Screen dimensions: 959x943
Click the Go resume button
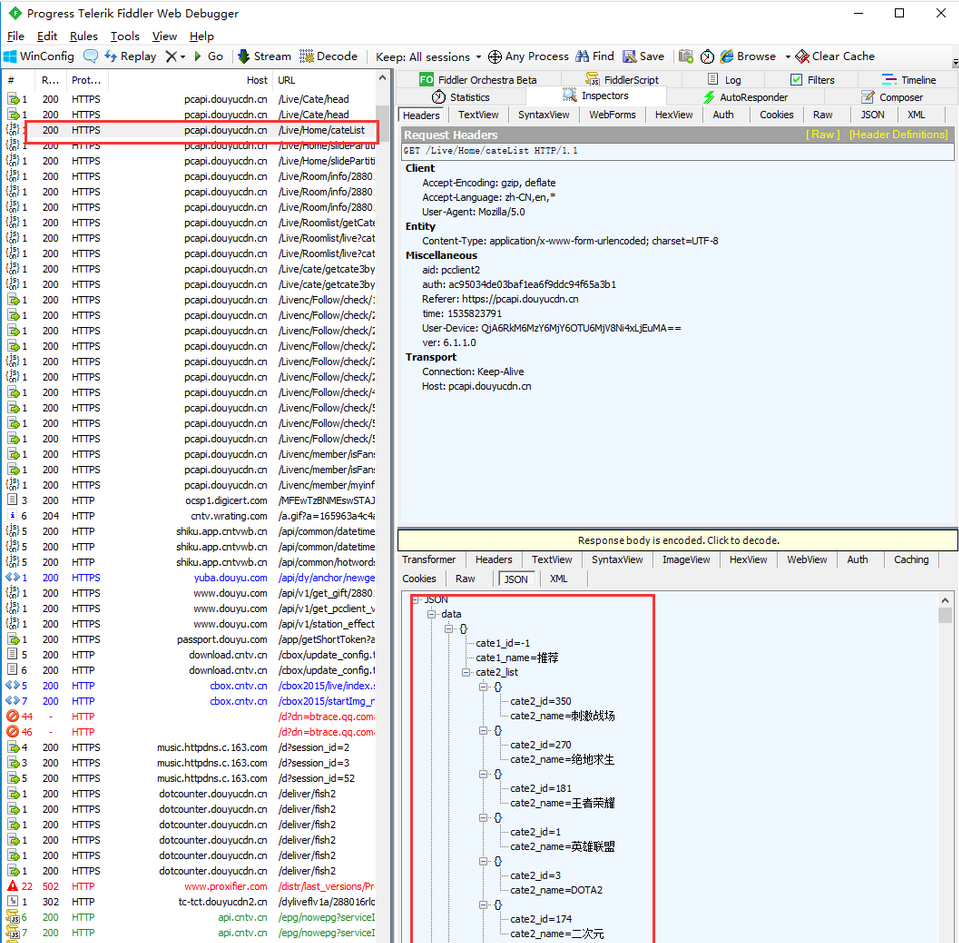click(x=209, y=56)
